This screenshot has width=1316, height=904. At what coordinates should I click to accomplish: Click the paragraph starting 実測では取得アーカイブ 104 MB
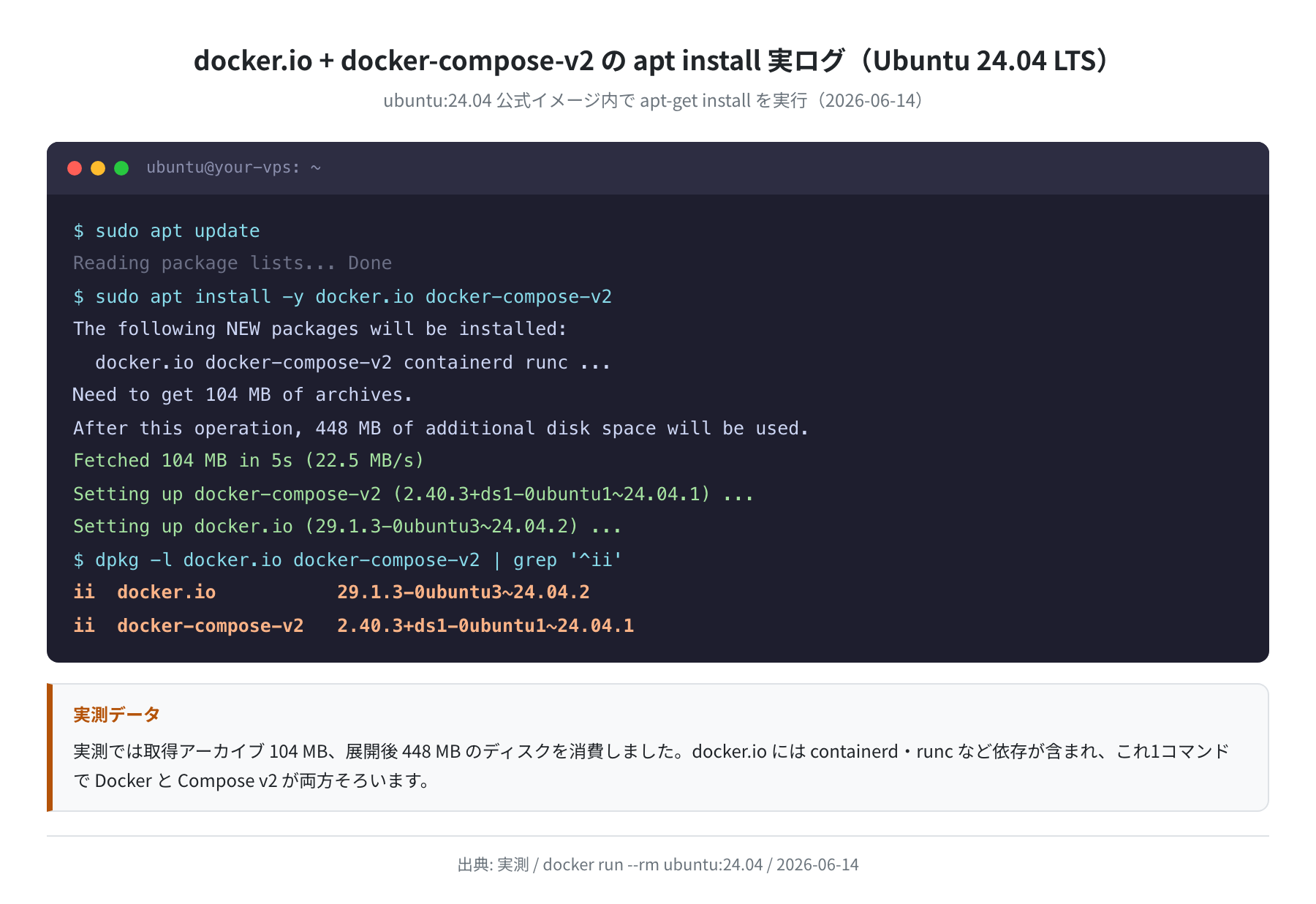coord(651,766)
